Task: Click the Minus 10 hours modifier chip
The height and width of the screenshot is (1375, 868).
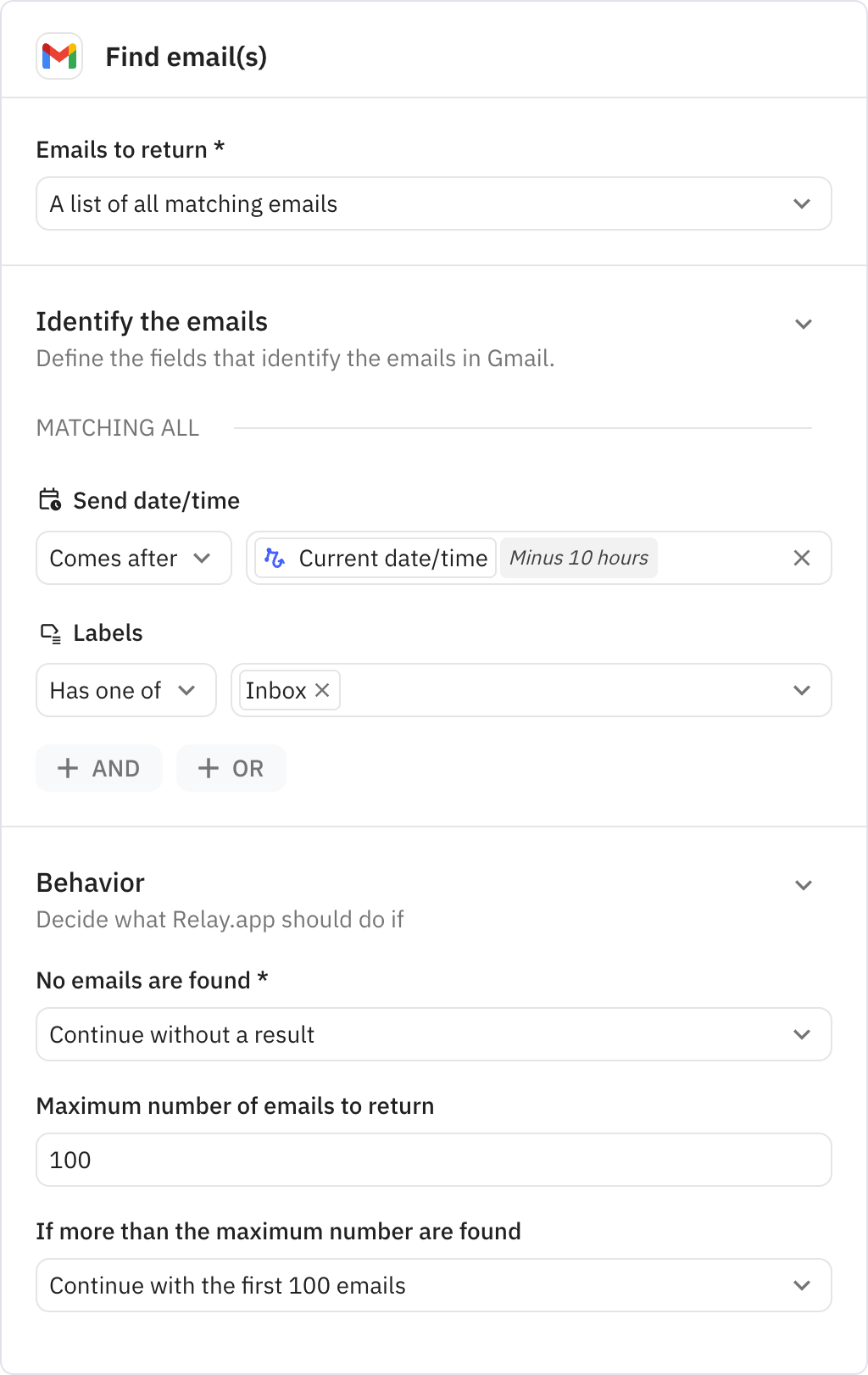Action: point(579,558)
